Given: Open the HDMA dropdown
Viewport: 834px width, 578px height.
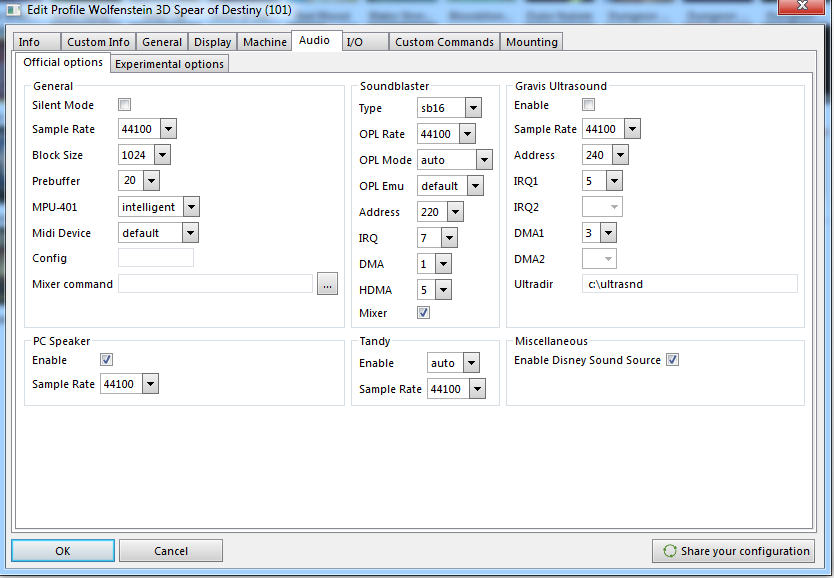Looking at the screenshot, I should [443, 290].
